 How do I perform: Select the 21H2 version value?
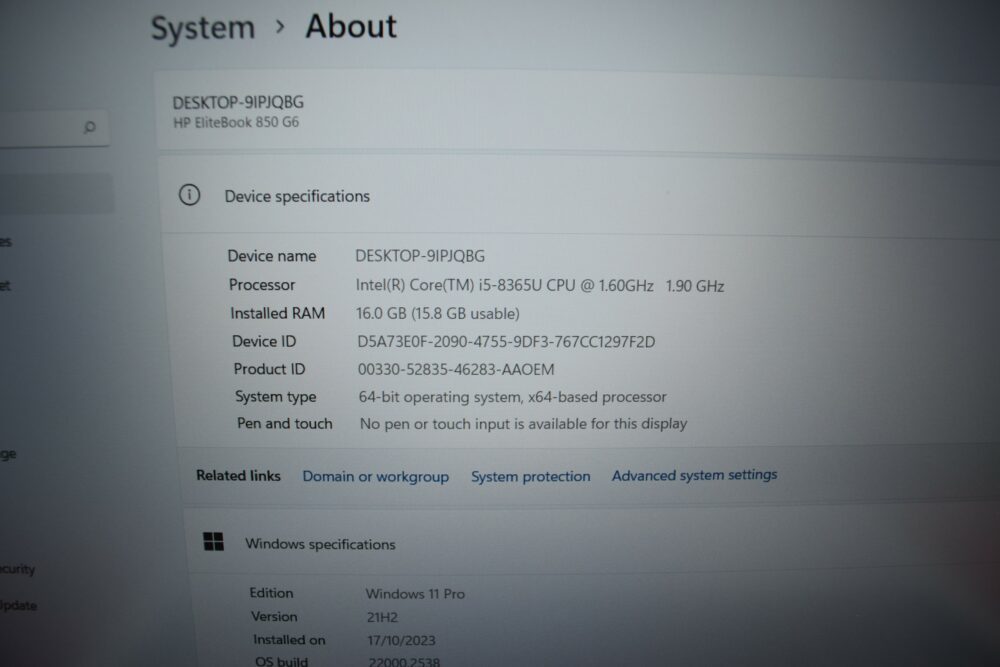tap(382, 617)
